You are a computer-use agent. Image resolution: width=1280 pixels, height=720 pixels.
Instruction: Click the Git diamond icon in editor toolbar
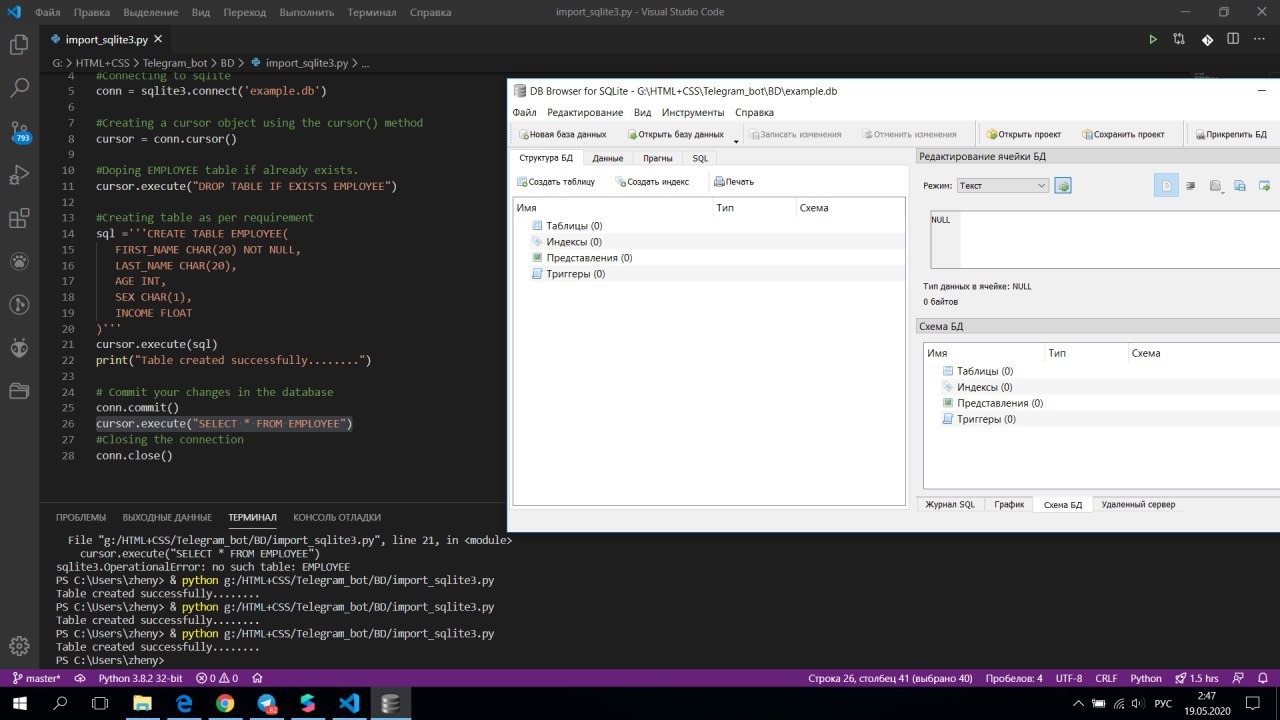[x=1207, y=39]
